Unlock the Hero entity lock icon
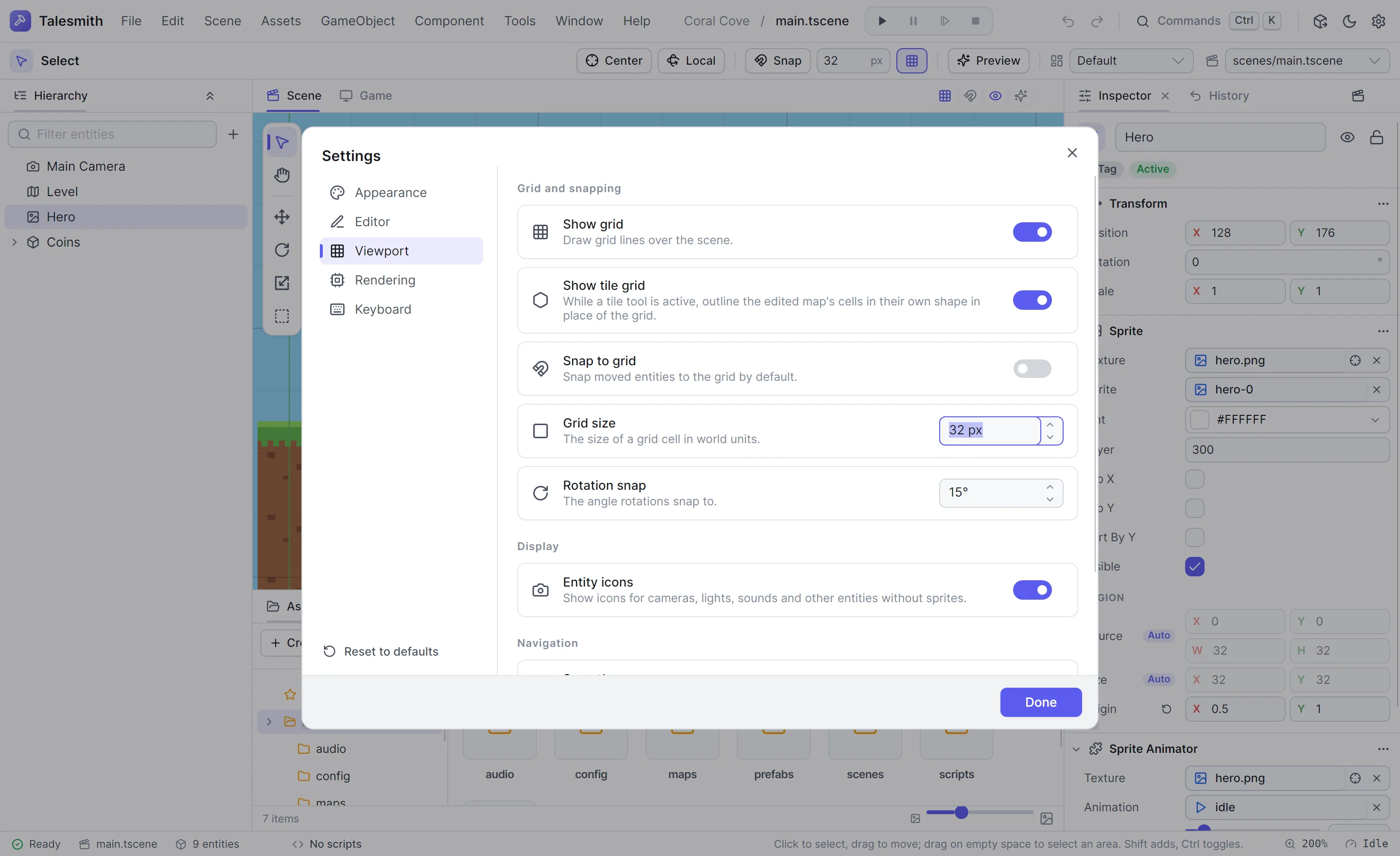Image resolution: width=1400 pixels, height=856 pixels. [x=1376, y=137]
